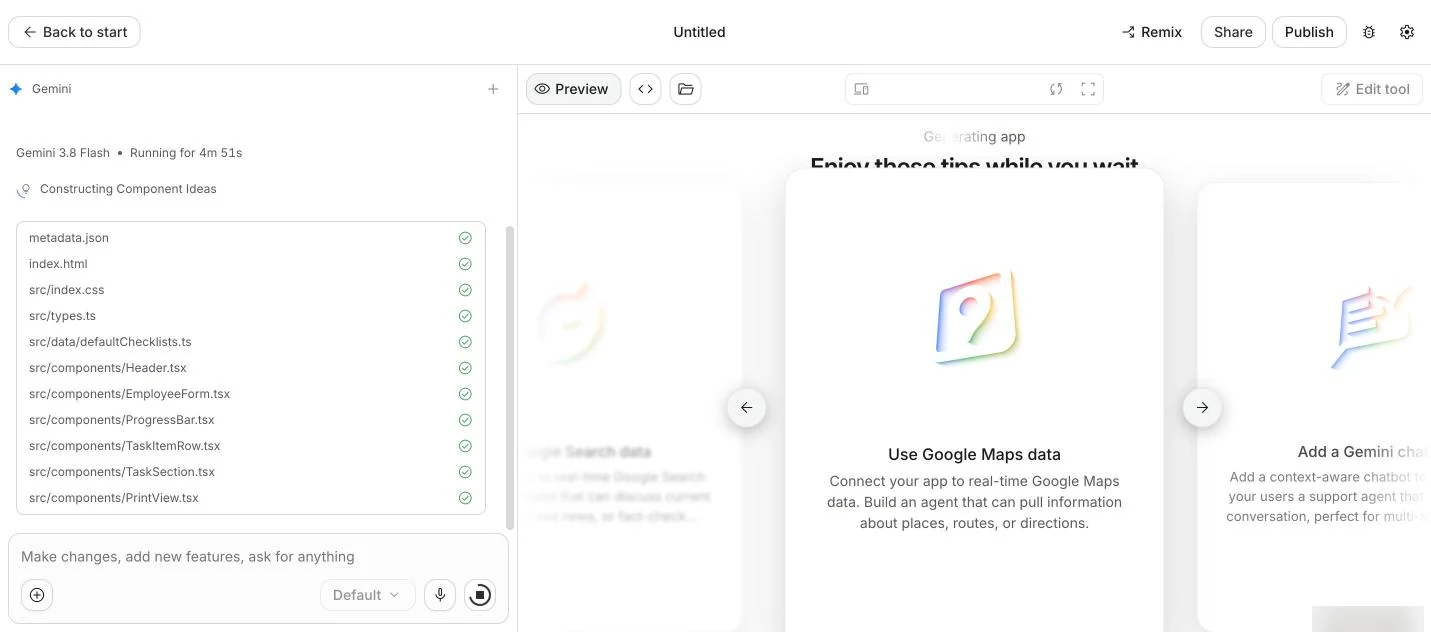Click the "Use Google Maps data" tip heading

(974, 454)
